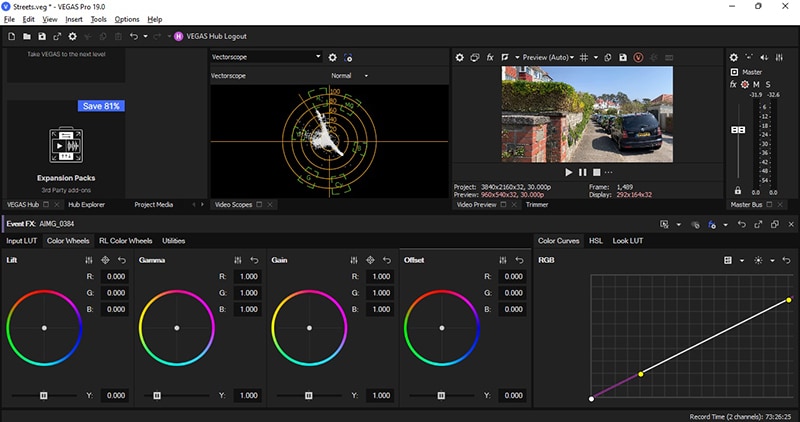
Task: Click the street video preview image
Action: [x=587, y=114]
